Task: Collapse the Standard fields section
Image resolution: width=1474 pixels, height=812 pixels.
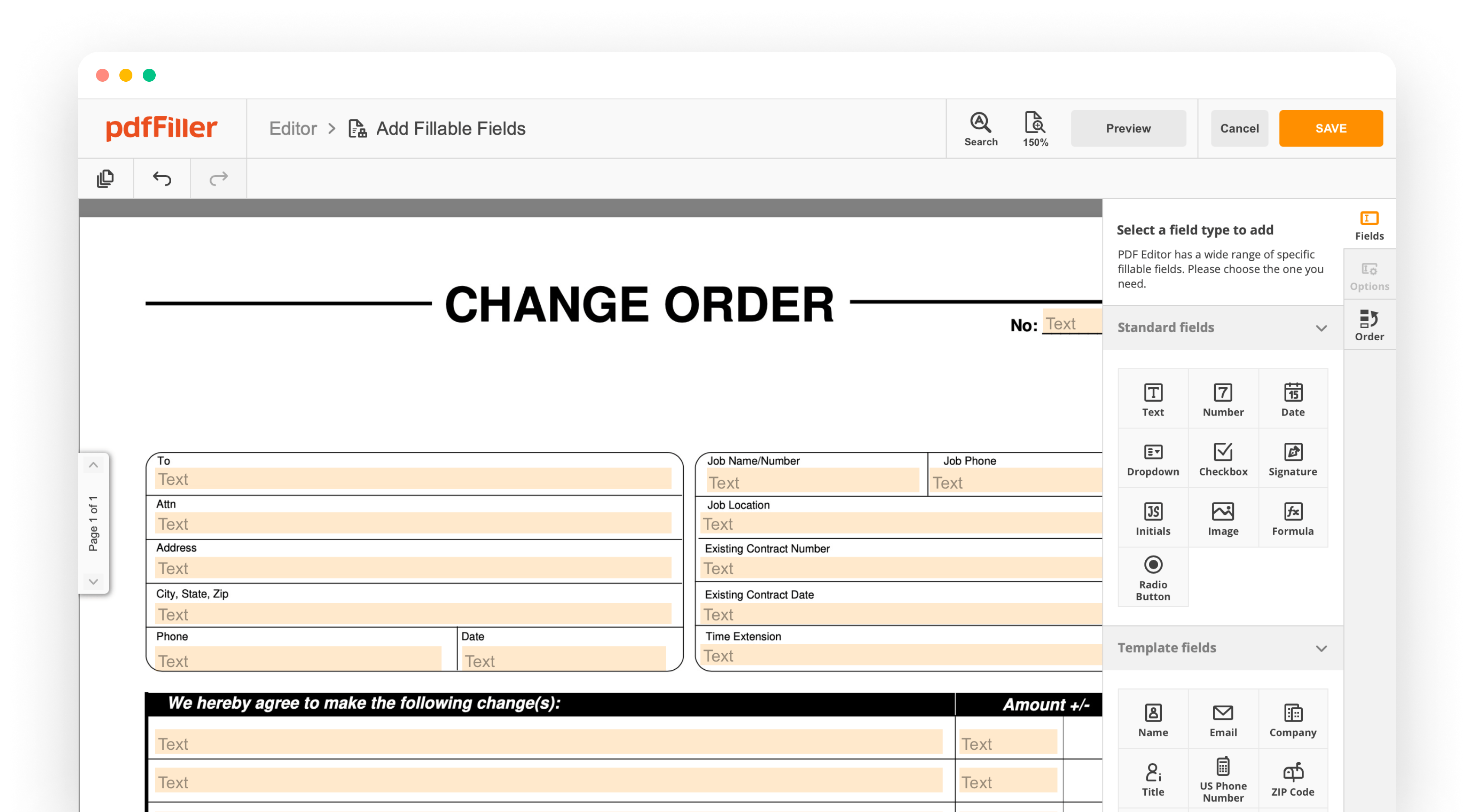Action: (1321, 328)
